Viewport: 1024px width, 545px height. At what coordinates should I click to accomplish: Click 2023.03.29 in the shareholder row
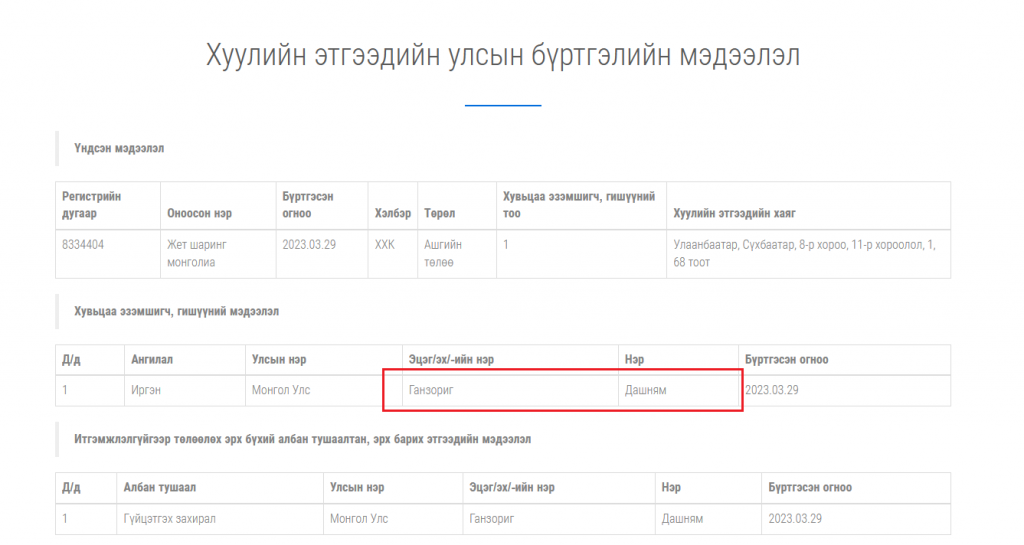pyautogui.click(x=772, y=390)
